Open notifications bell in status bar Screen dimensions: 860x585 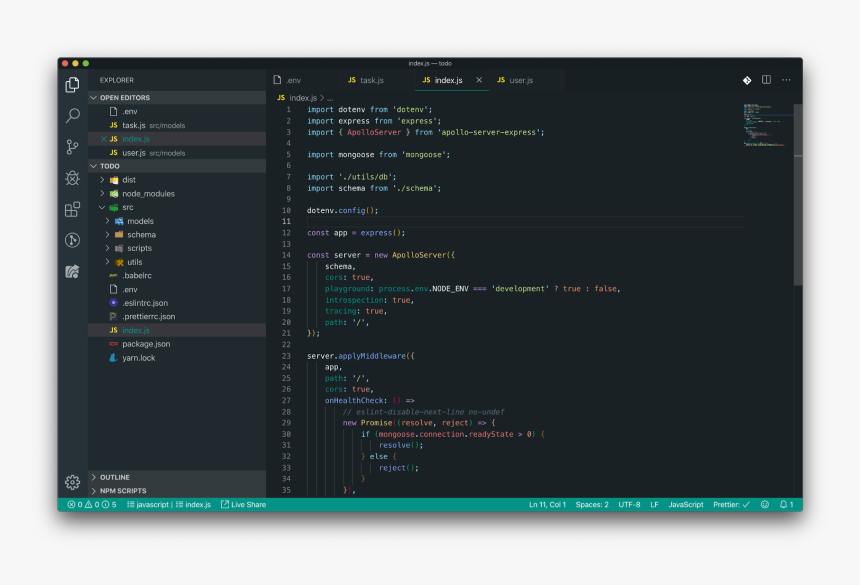click(786, 504)
